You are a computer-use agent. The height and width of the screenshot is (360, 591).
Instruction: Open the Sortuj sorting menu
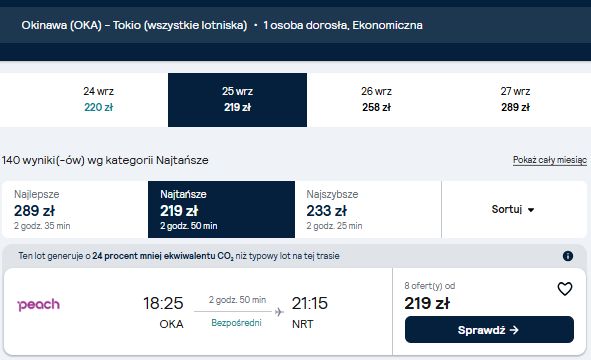pos(513,209)
